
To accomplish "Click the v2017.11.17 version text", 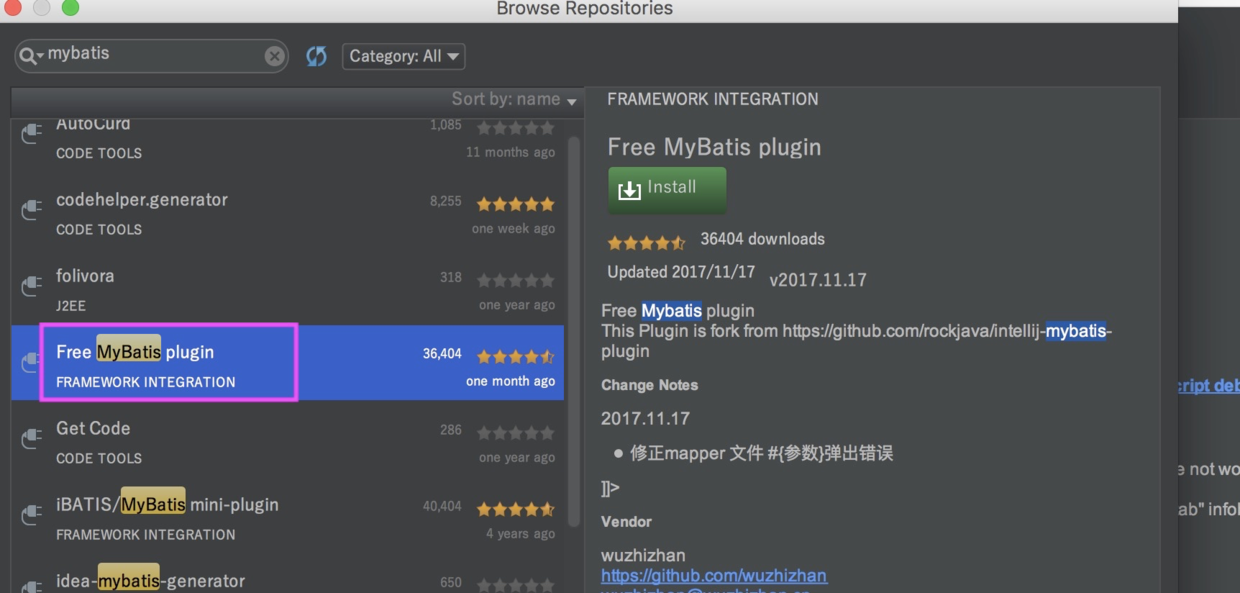I will (x=818, y=280).
